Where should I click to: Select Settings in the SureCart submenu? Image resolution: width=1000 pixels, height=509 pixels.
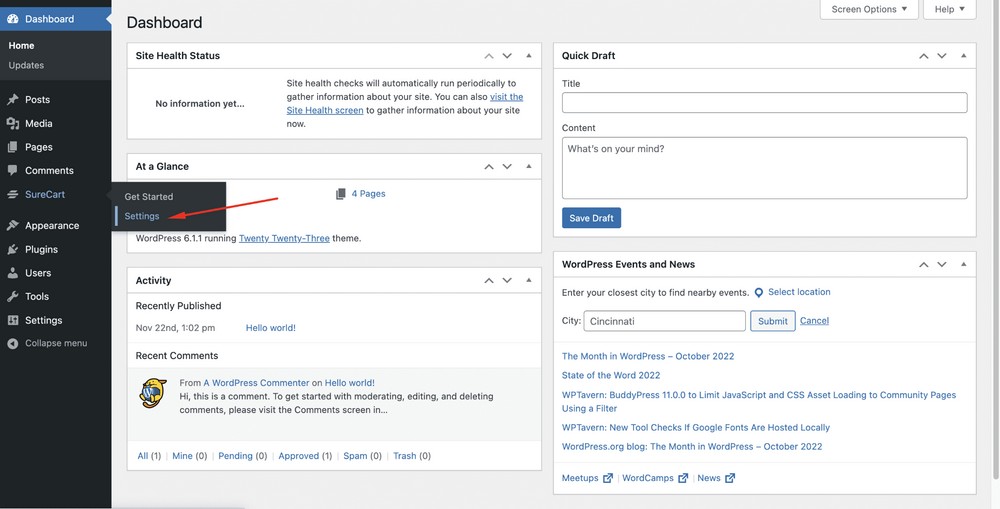point(142,216)
